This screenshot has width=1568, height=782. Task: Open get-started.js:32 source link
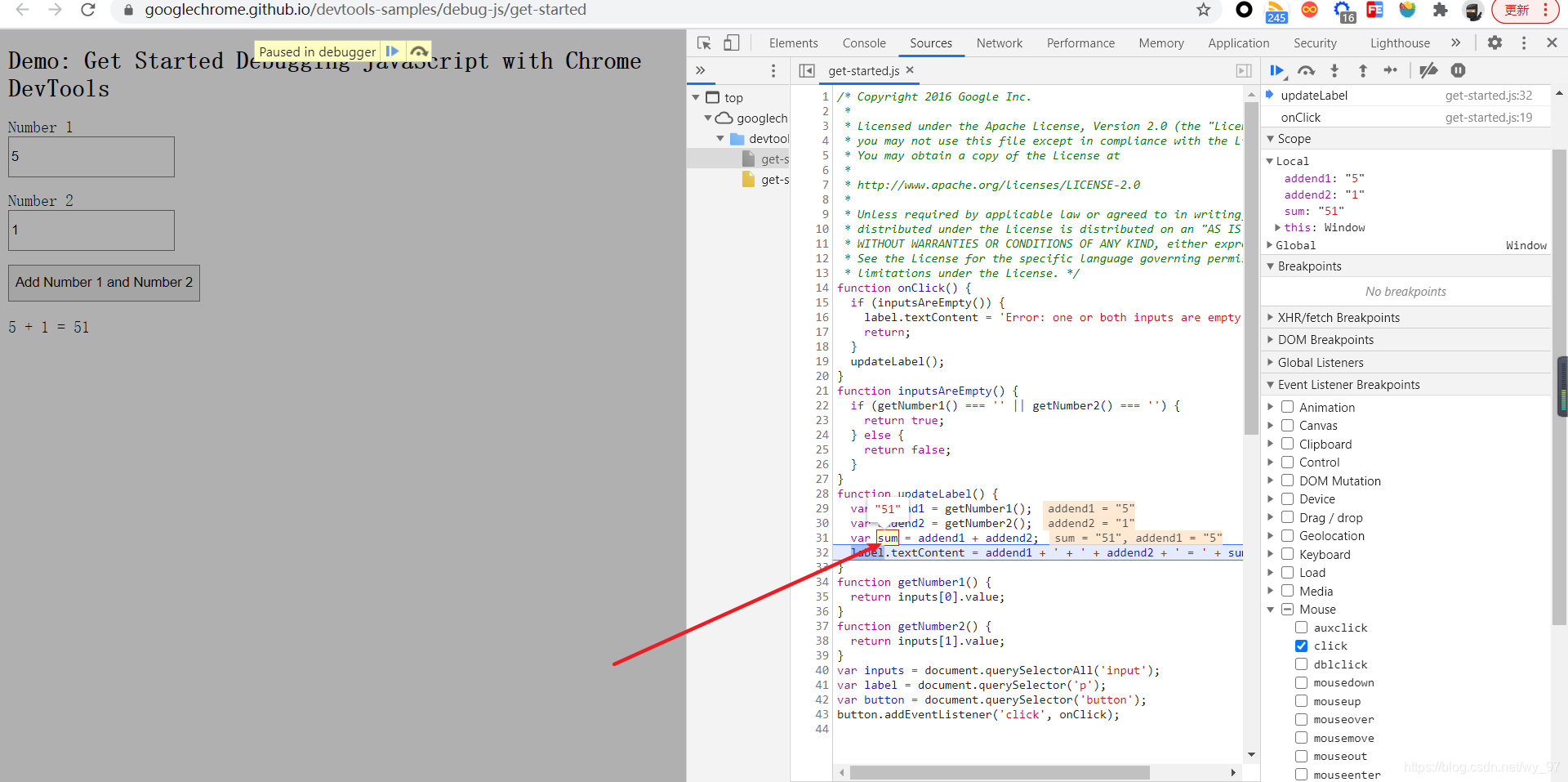coord(1488,96)
